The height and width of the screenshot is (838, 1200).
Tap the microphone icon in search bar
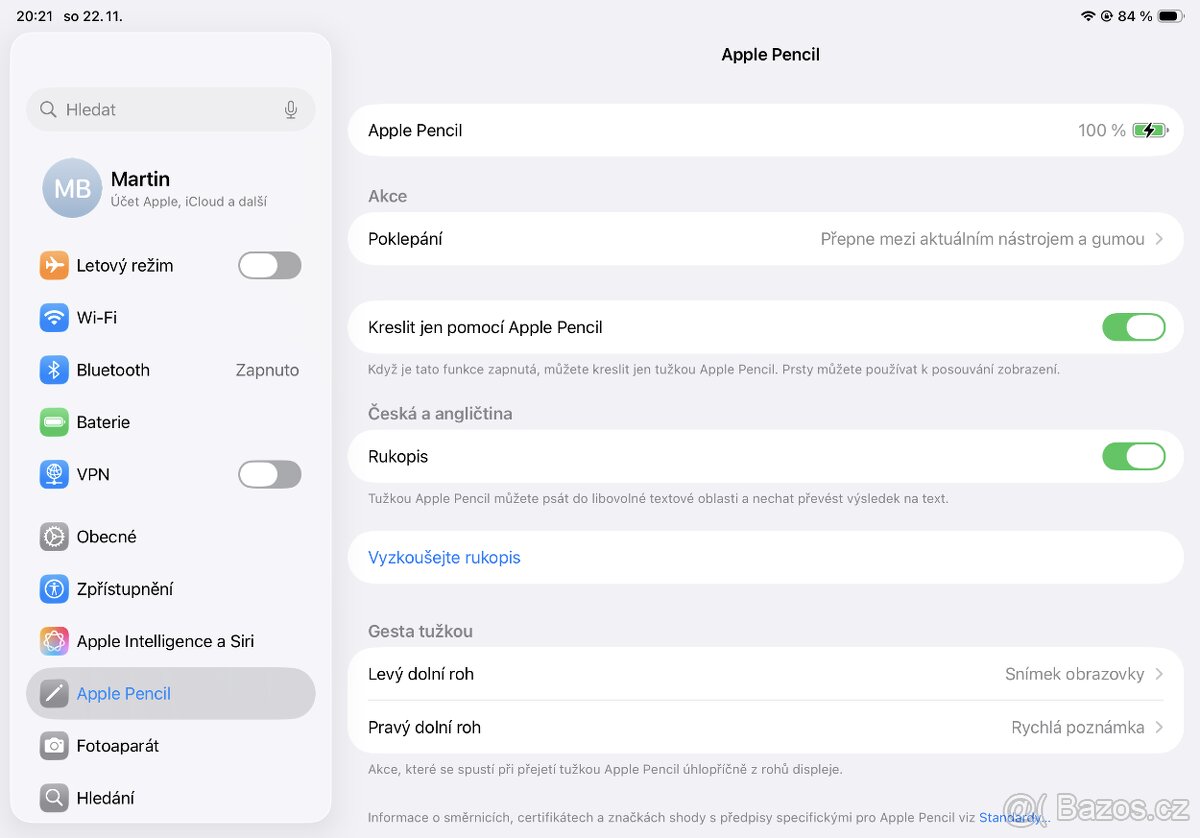(x=290, y=109)
